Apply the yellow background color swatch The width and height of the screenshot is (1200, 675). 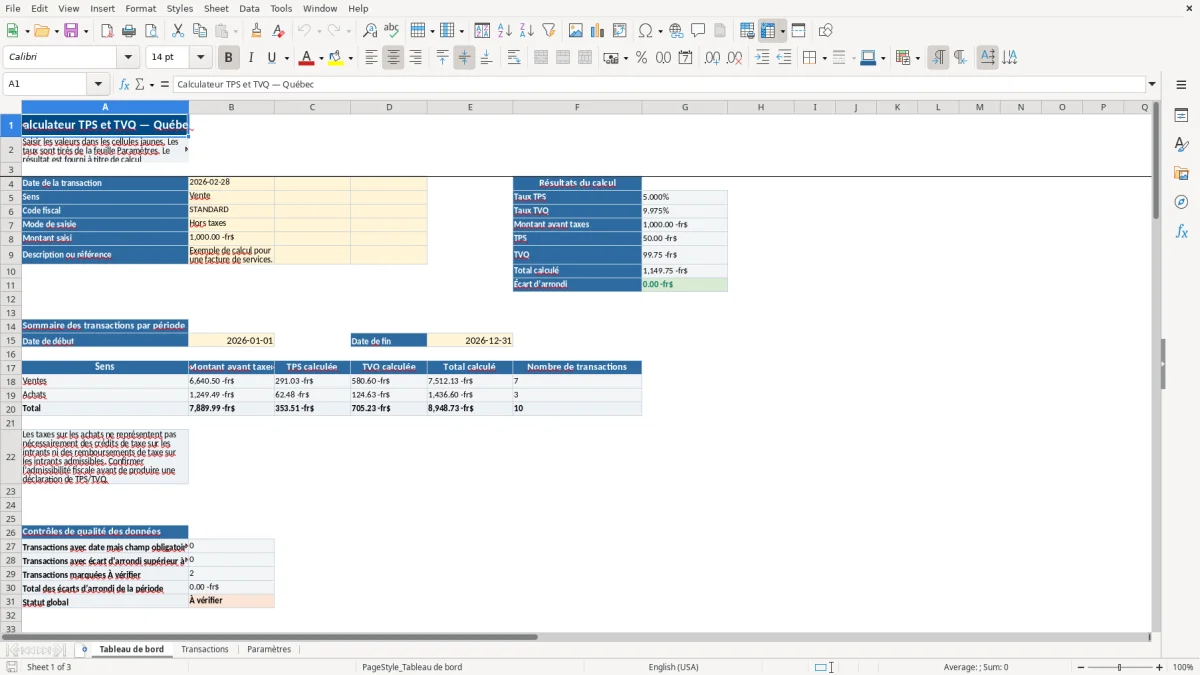coord(336,58)
